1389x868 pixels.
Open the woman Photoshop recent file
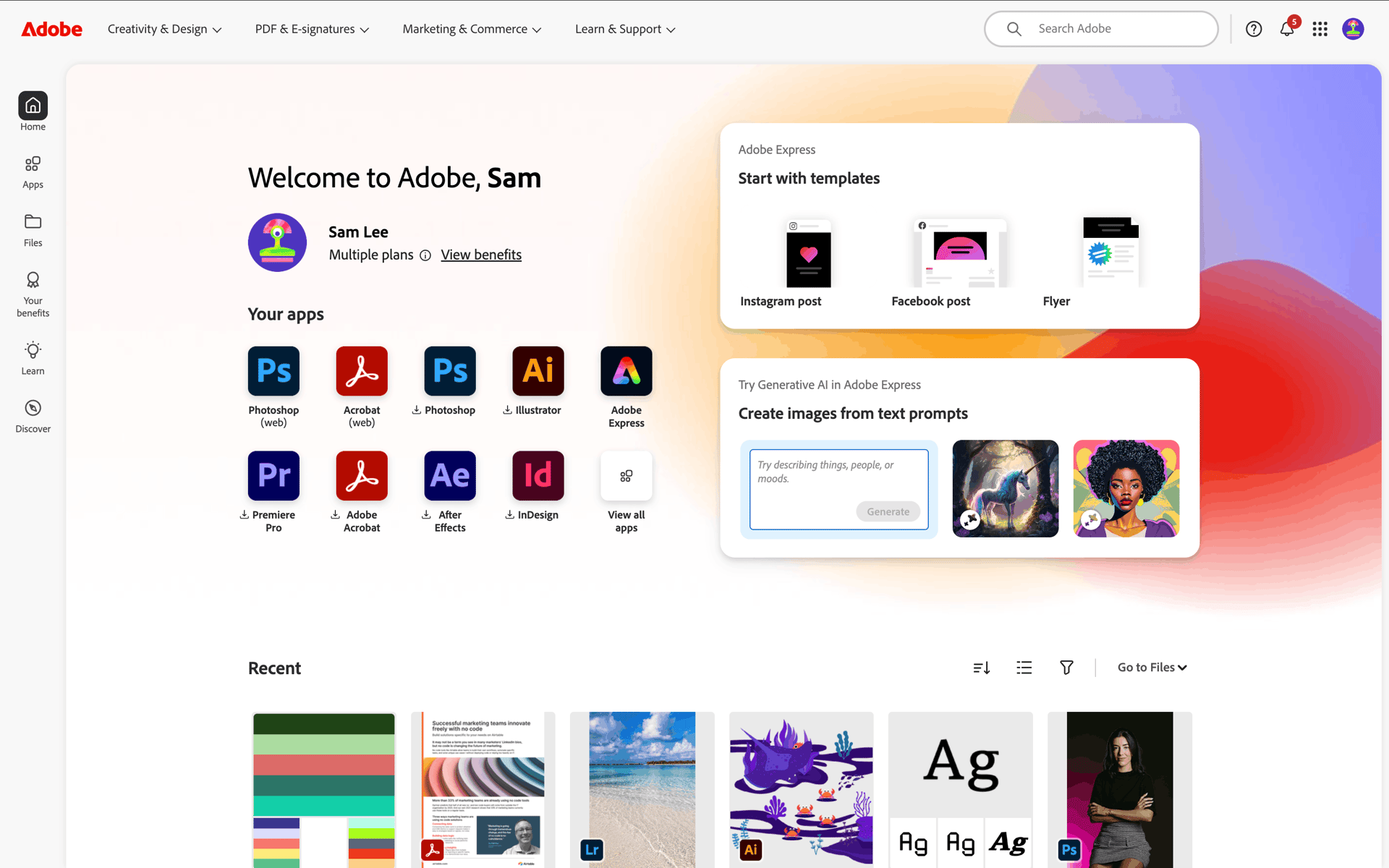1119,790
